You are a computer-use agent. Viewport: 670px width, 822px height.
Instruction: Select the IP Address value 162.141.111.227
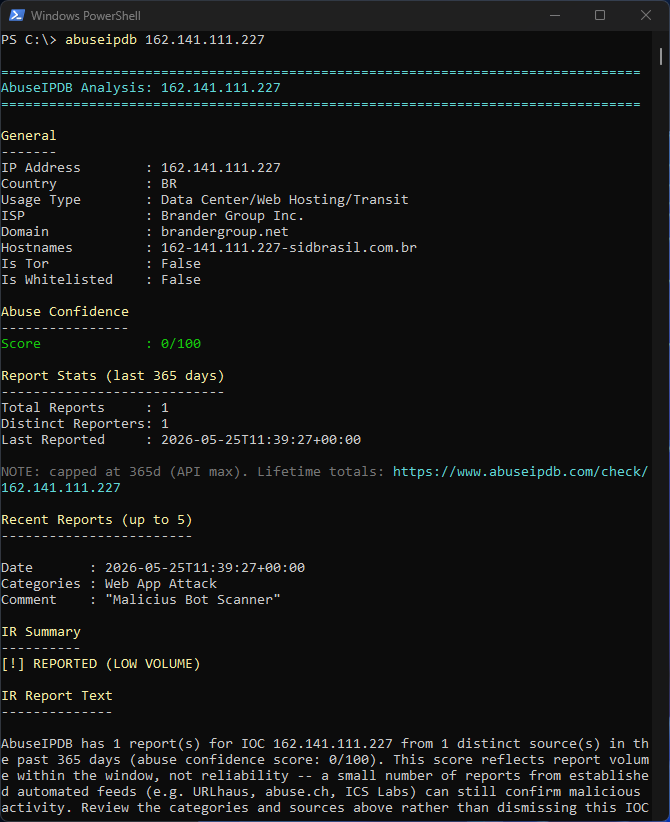pos(221,168)
